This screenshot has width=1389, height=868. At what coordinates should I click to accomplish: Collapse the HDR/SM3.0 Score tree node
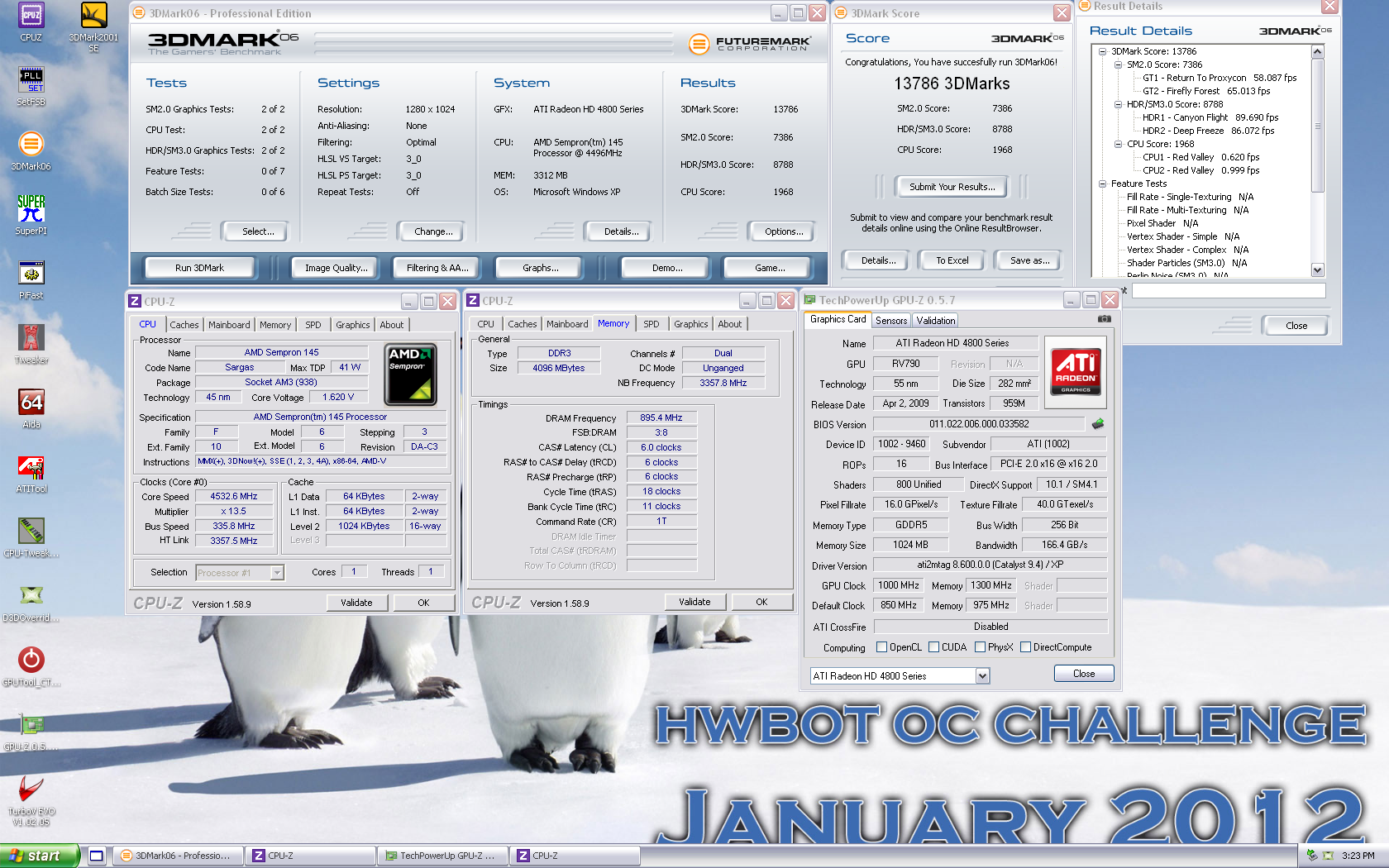[1118, 104]
